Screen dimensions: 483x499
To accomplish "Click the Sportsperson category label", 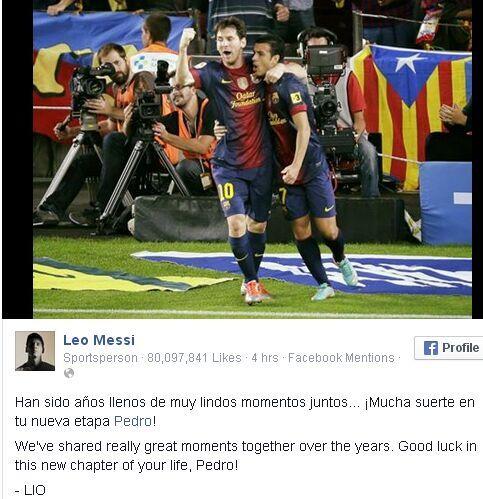I will tap(100, 358).
